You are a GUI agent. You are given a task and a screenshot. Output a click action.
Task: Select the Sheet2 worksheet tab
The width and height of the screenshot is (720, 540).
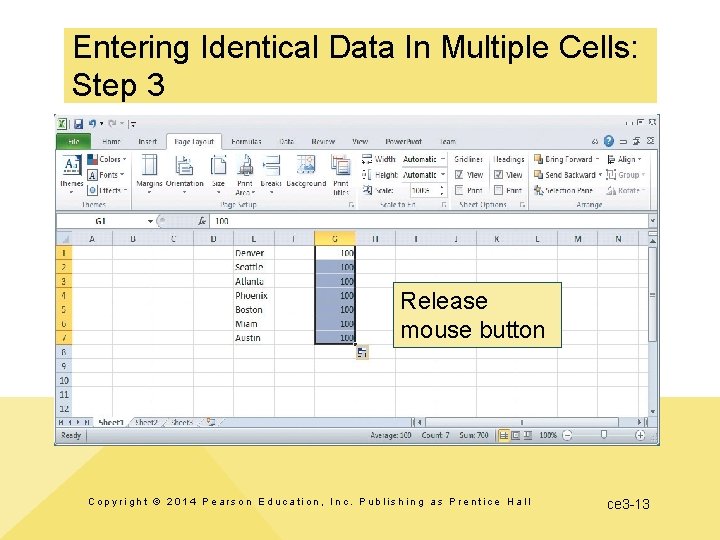pyautogui.click(x=146, y=422)
